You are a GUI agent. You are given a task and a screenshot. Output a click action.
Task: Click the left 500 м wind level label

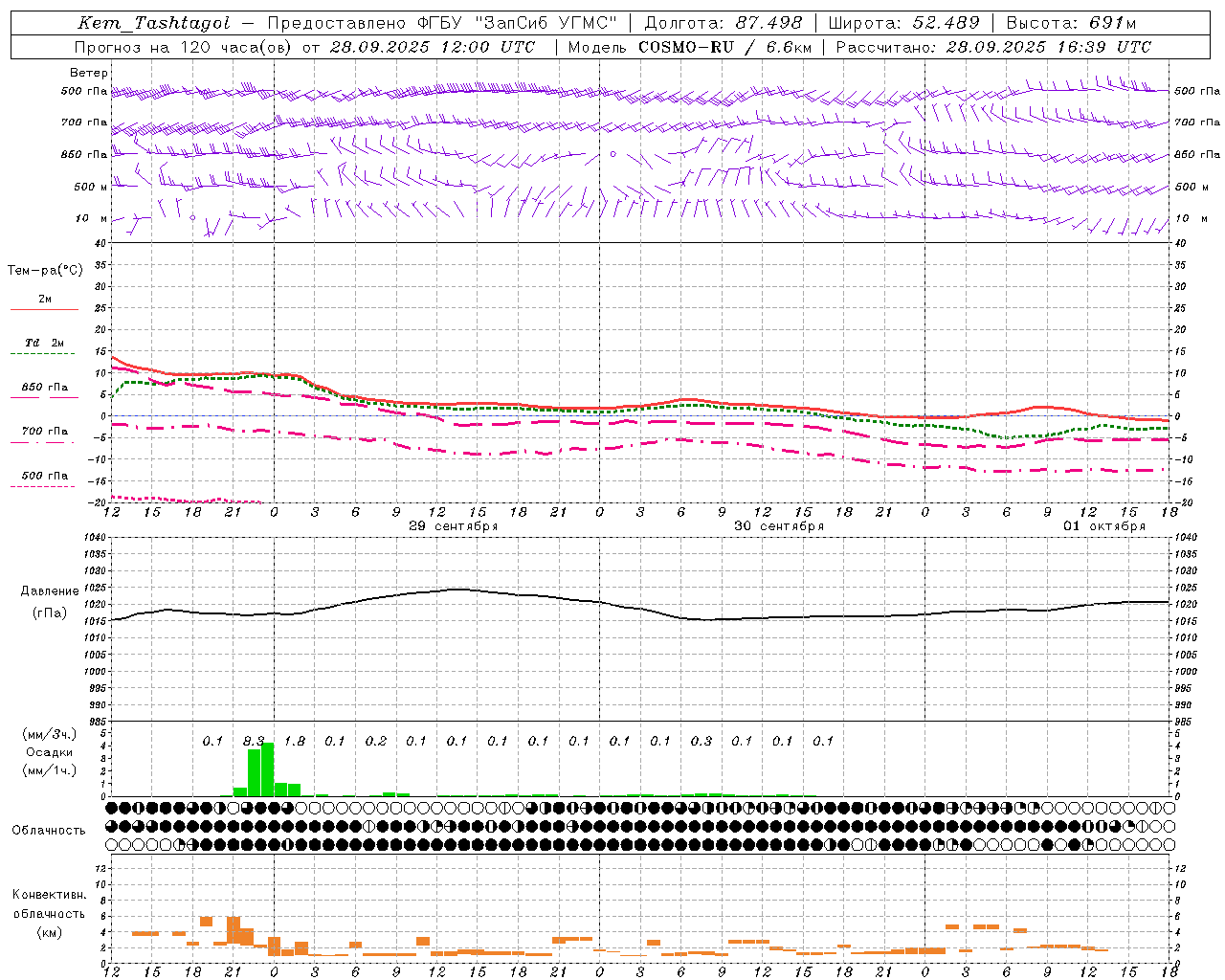point(91,187)
